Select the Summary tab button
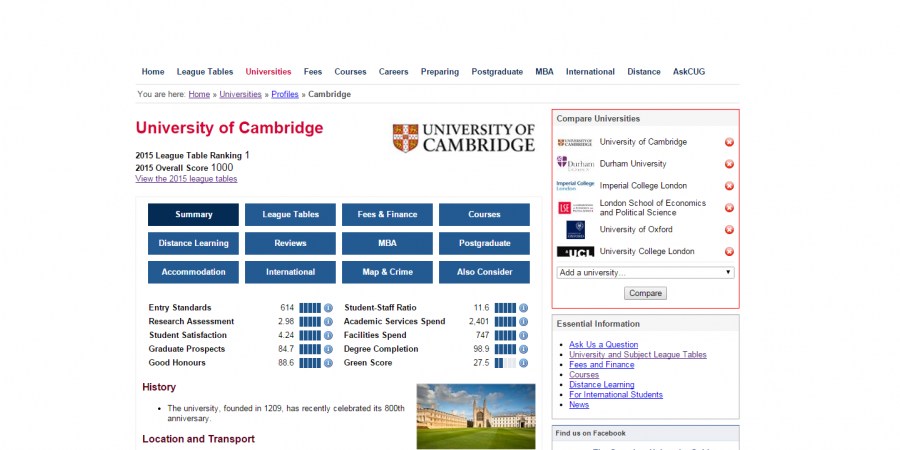The height and width of the screenshot is (450, 900). (193, 215)
